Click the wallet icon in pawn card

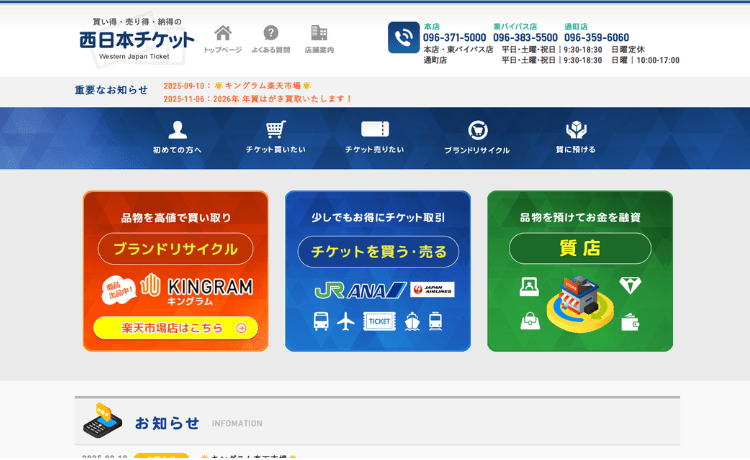coord(630,322)
